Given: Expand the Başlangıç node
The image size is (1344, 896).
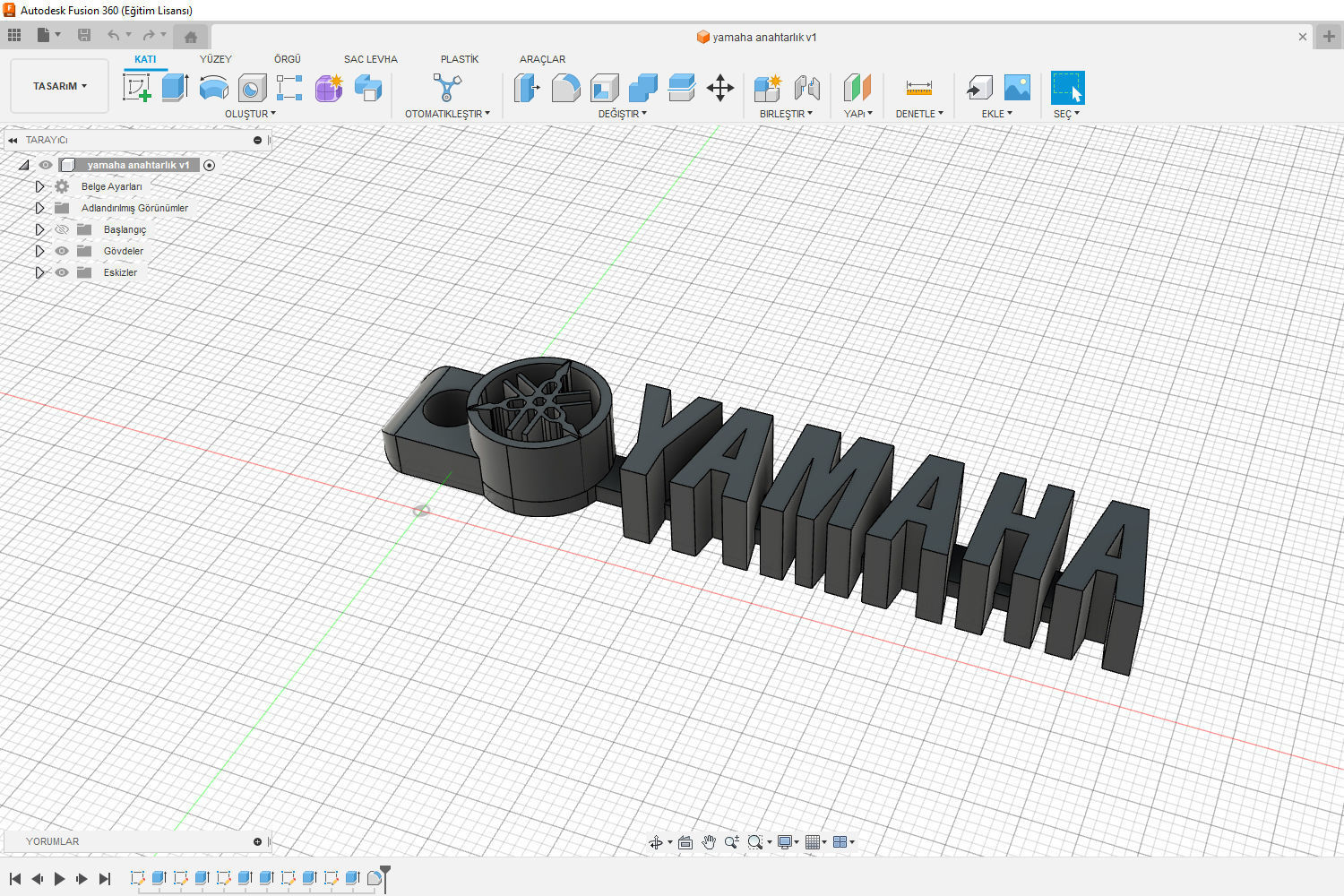Looking at the screenshot, I should click(39, 229).
